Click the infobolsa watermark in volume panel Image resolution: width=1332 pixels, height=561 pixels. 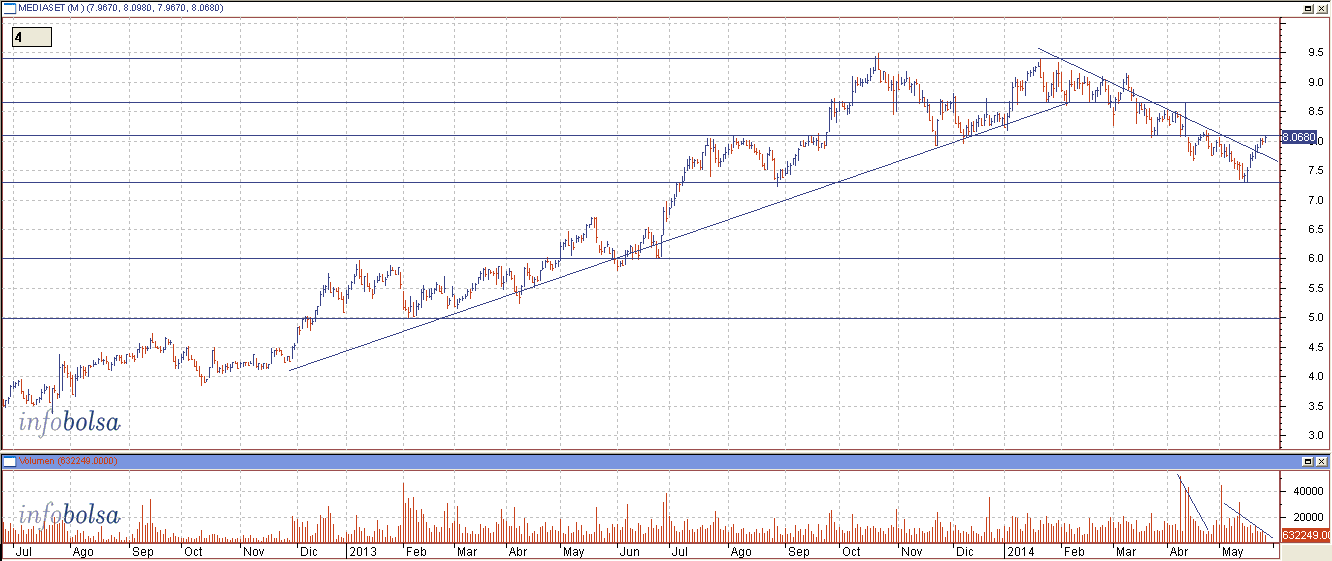tap(68, 516)
